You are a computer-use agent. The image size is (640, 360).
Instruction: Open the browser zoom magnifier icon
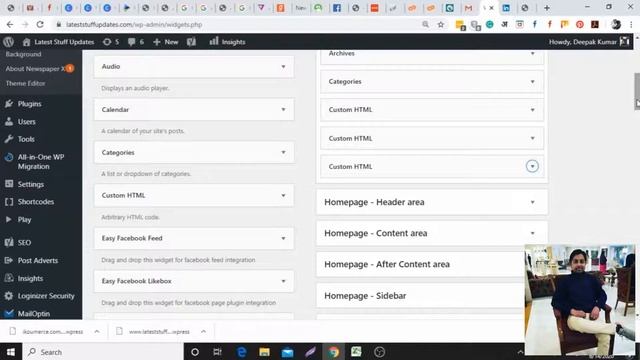pos(425,24)
